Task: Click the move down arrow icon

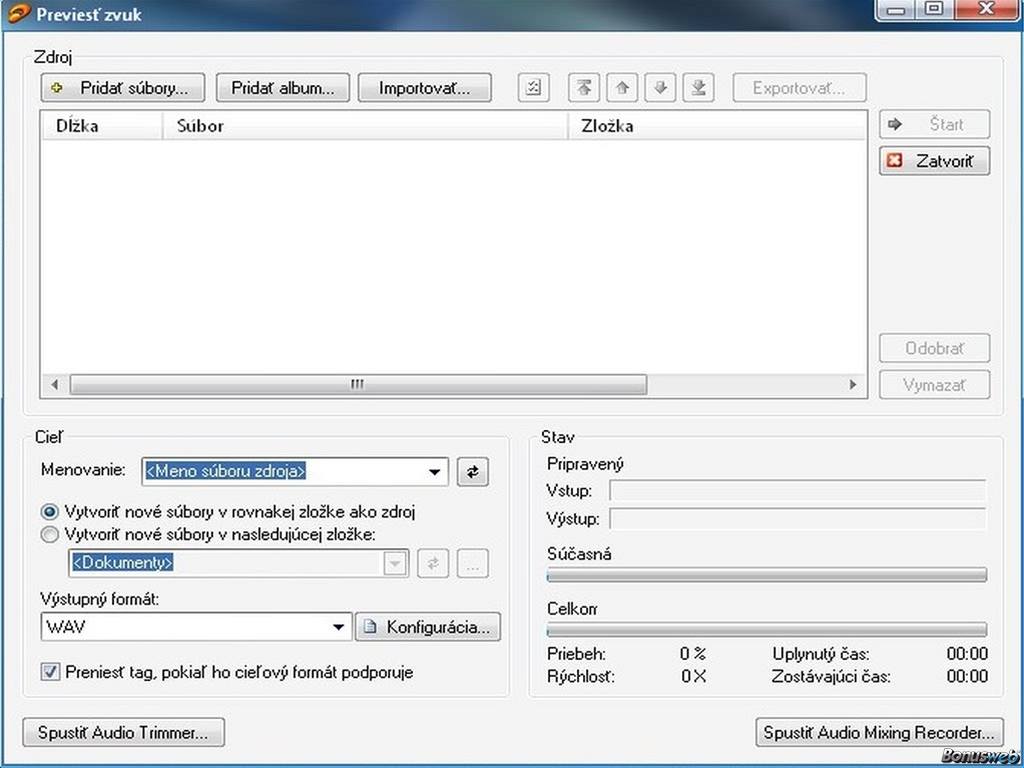Action: coord(660,88)
